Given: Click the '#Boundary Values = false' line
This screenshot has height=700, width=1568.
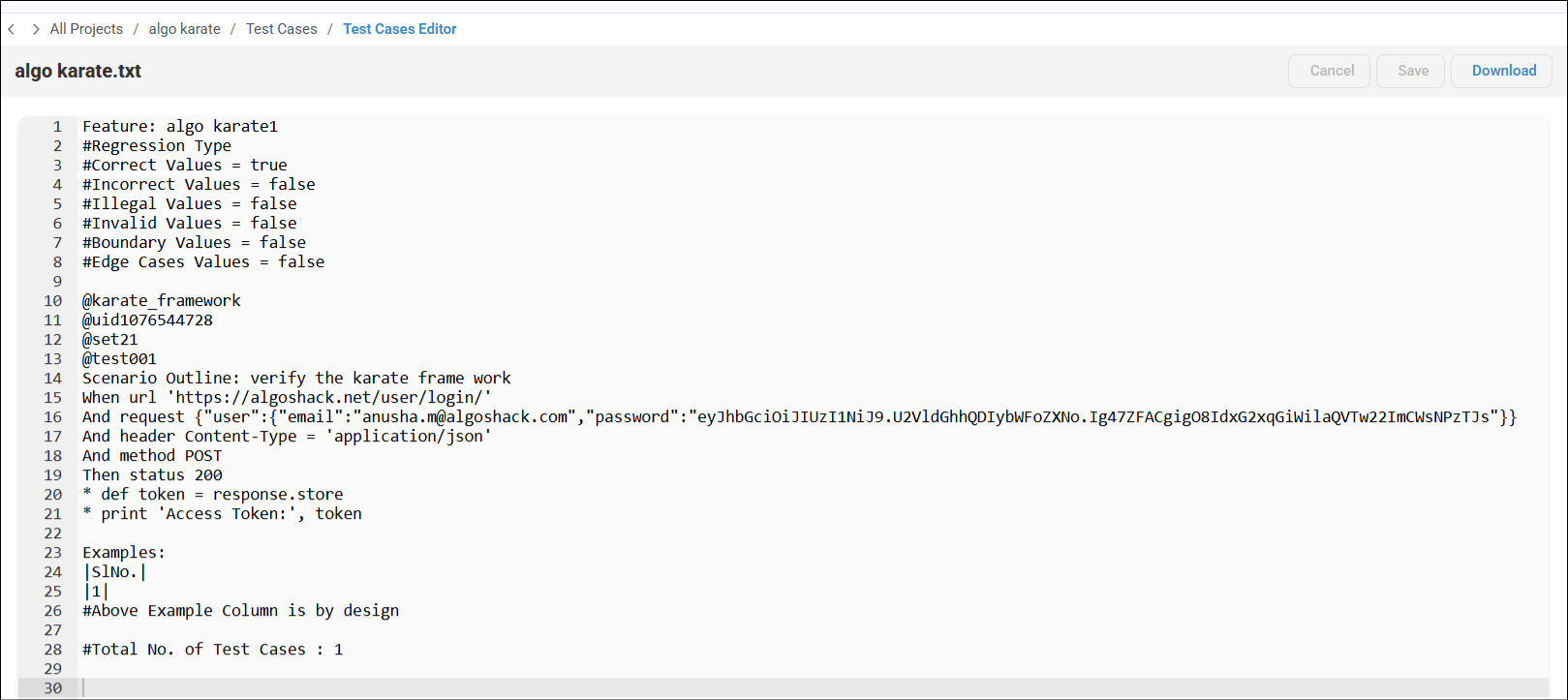Looking at the screenshot, I should [194, 242].
